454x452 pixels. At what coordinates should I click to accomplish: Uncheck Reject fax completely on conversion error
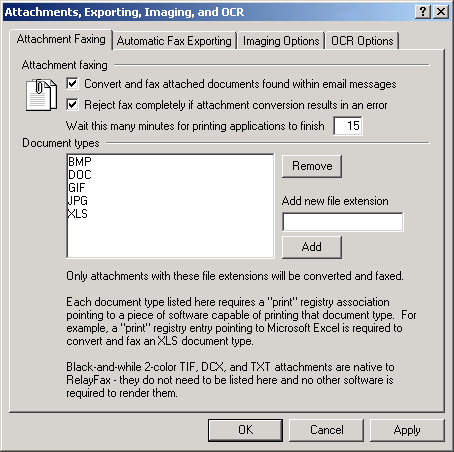click(x=72, y=105)
